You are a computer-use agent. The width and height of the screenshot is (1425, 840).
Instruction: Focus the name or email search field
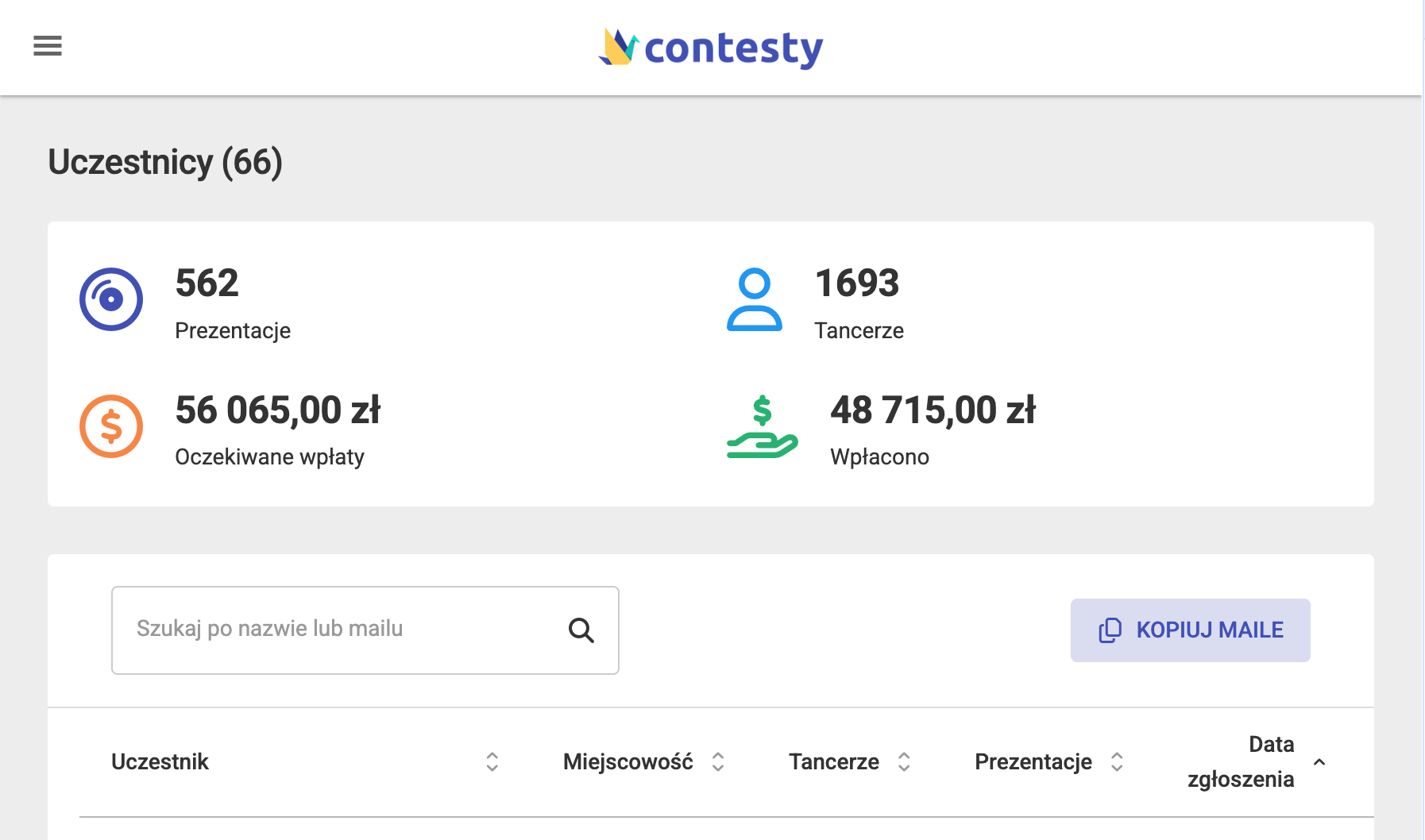[365, 630]
